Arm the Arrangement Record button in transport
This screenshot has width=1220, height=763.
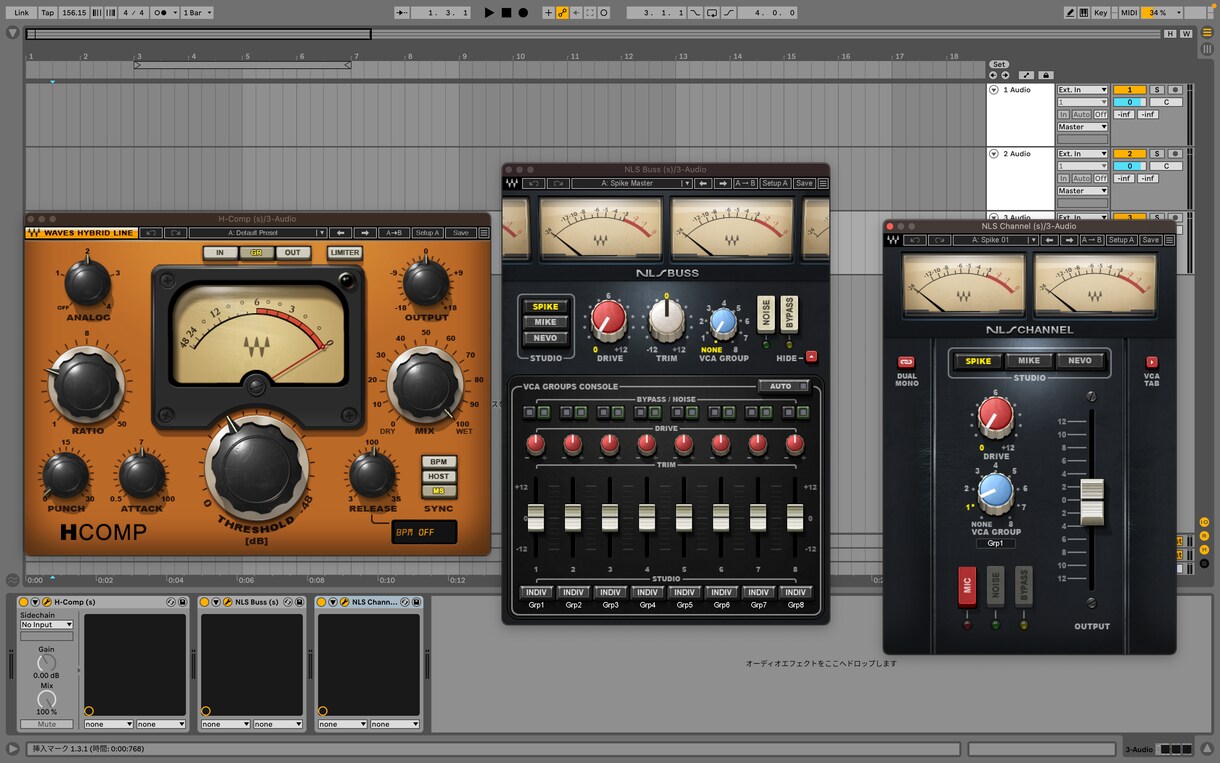[x=523, y=13]
